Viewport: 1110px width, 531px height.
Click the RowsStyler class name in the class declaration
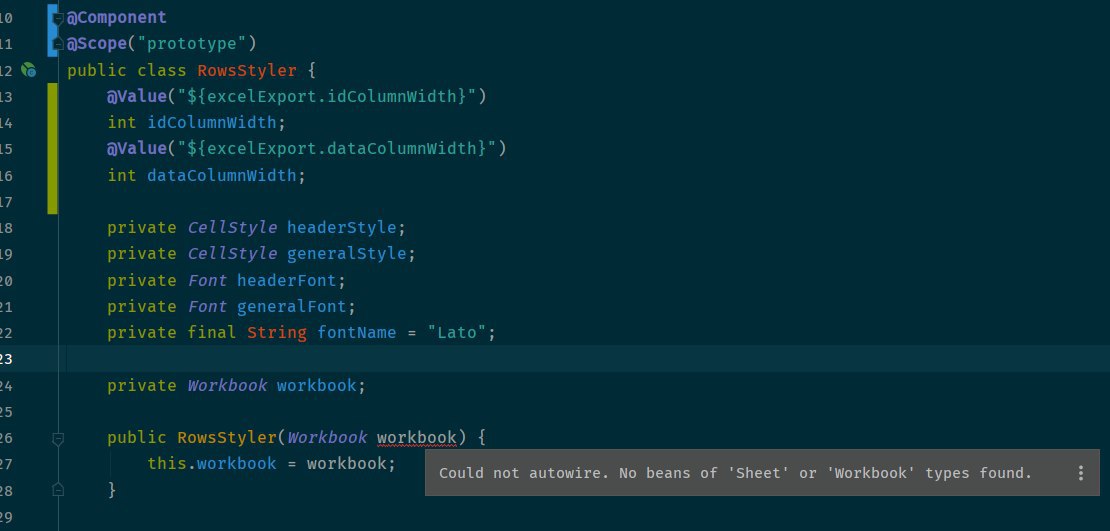click(246, 70)
